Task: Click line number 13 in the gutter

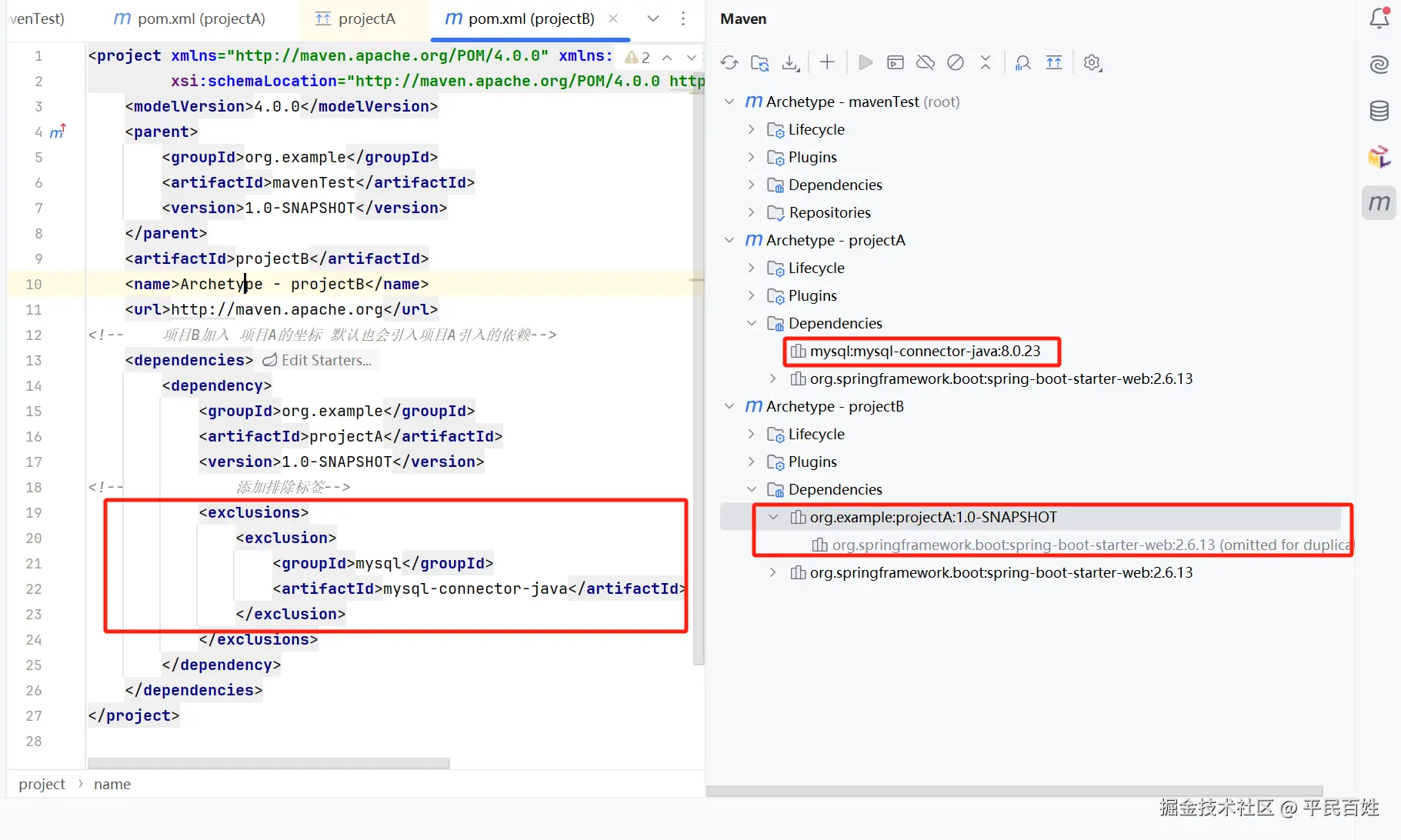Action: click(34, 360)
